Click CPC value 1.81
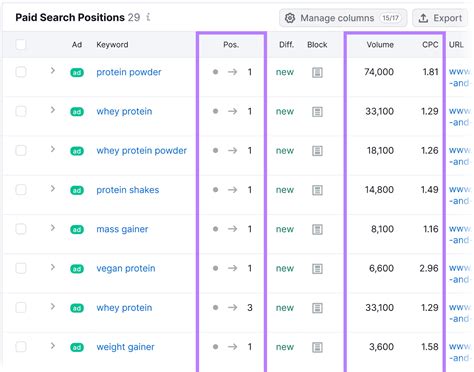This screenshot has width=474, height=372. [431, 72]
